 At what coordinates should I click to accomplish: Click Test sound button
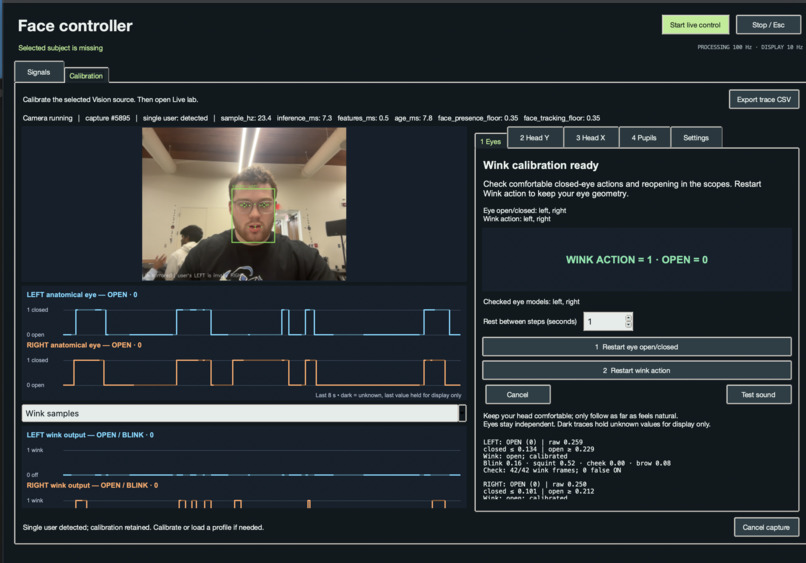758,394
